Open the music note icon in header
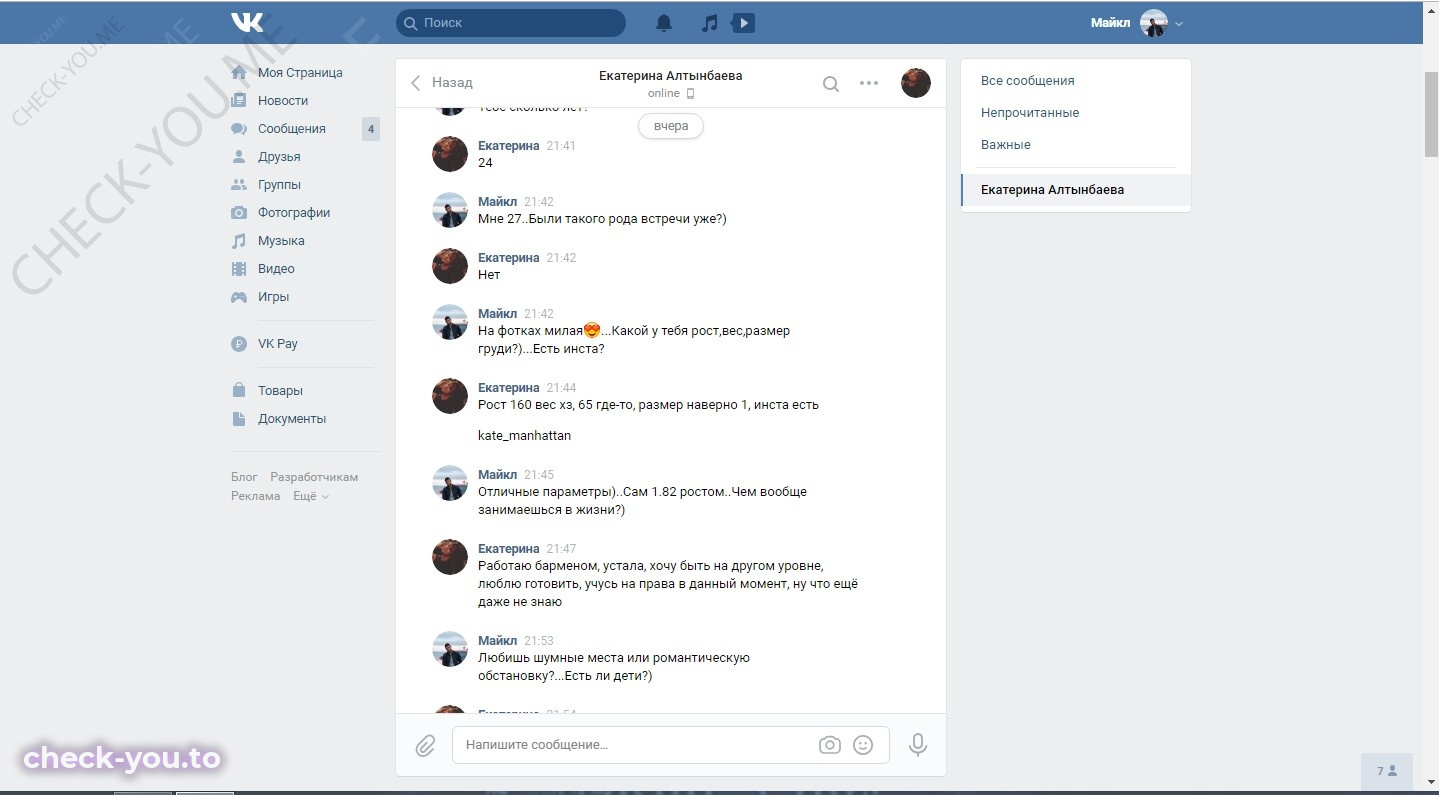 pos(710,23)
